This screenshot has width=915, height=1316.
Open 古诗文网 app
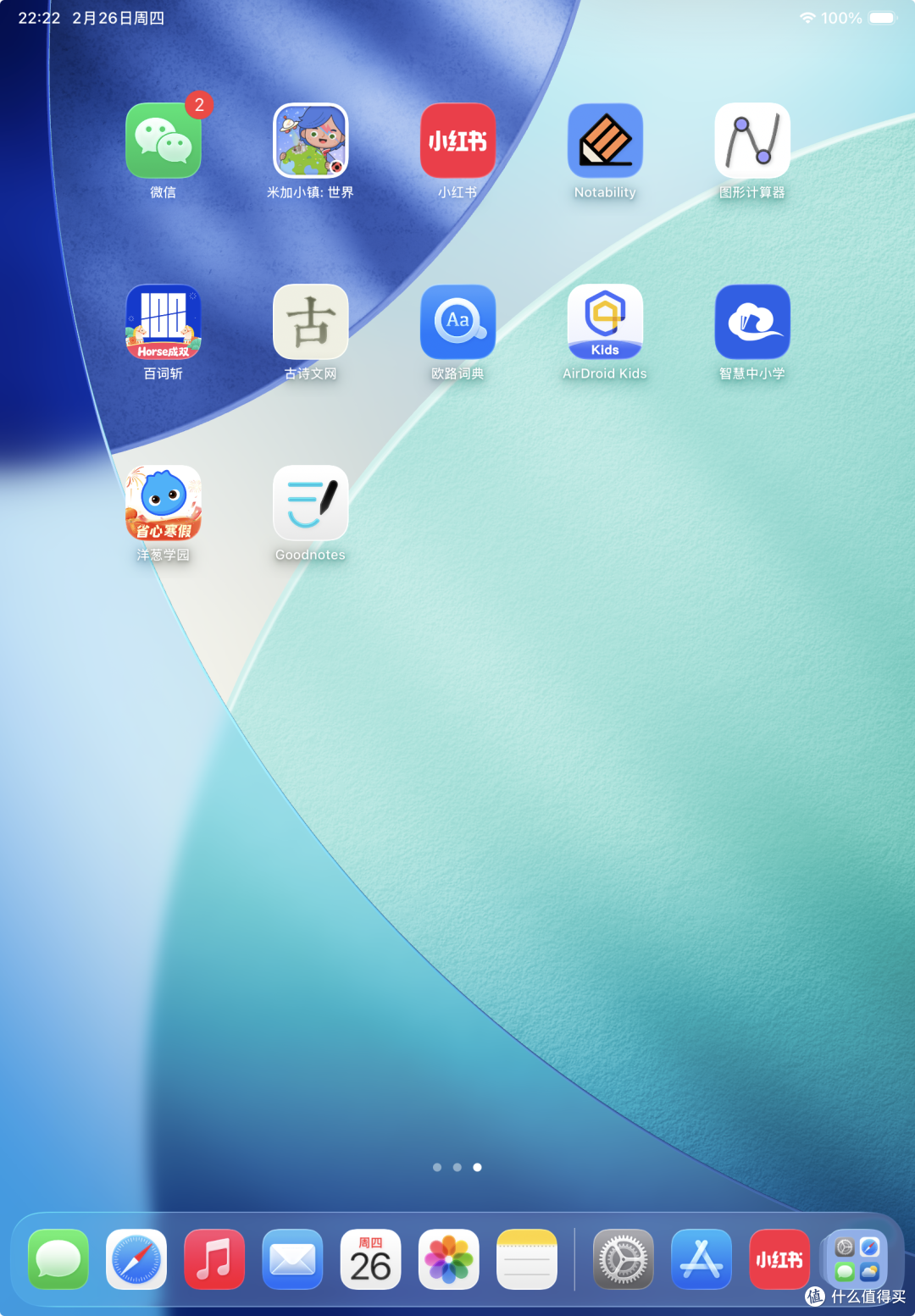311,322
